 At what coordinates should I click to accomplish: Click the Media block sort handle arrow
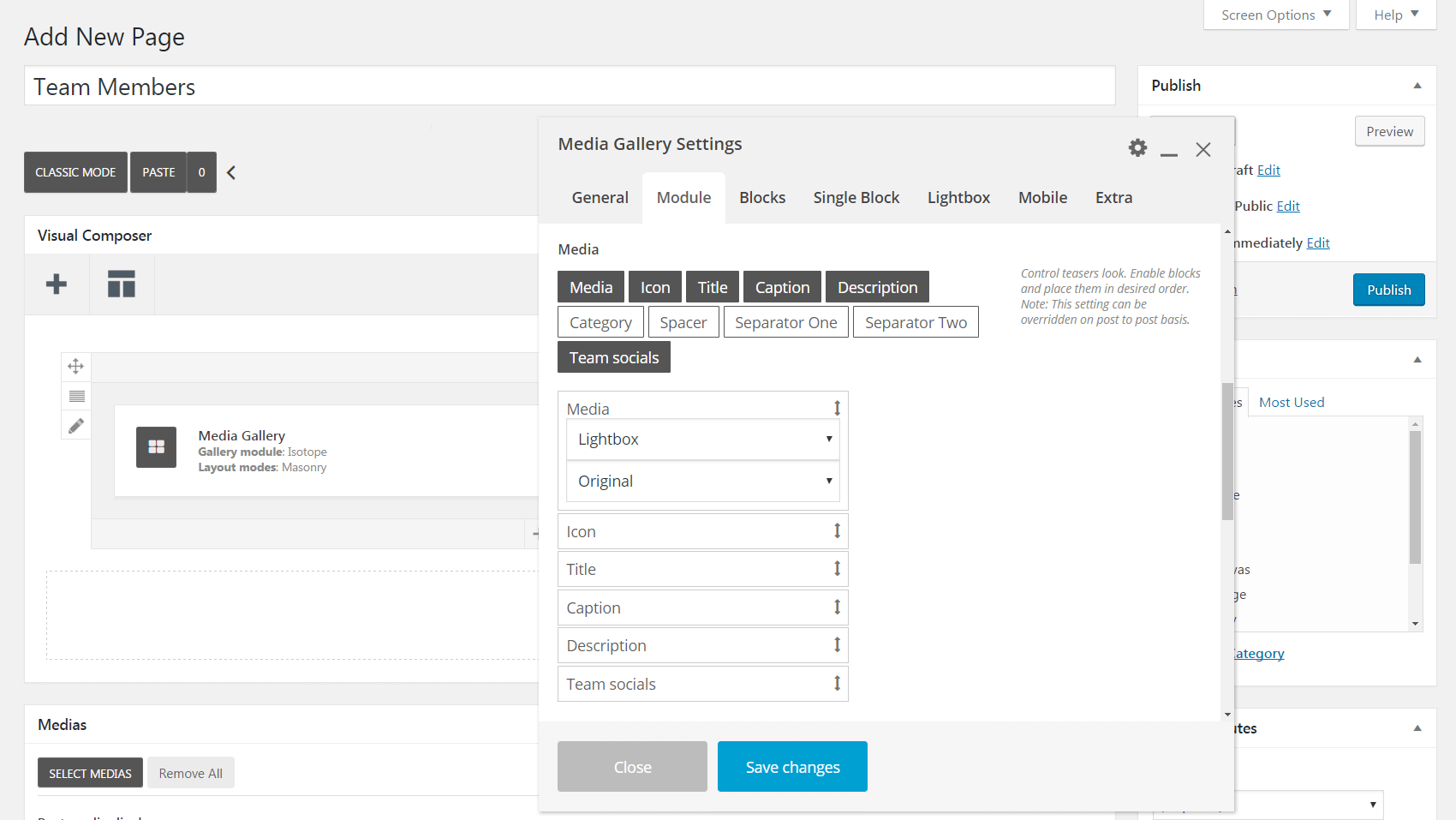(x=837, y=408)
